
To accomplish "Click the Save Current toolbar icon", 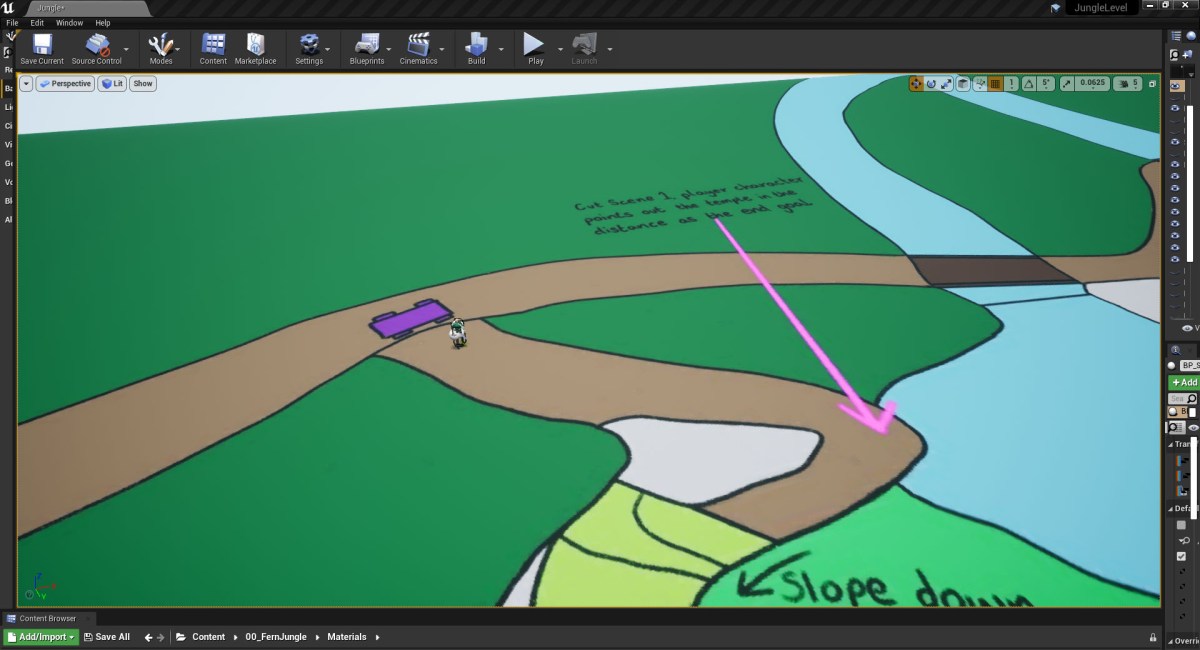I will (42, 48).
